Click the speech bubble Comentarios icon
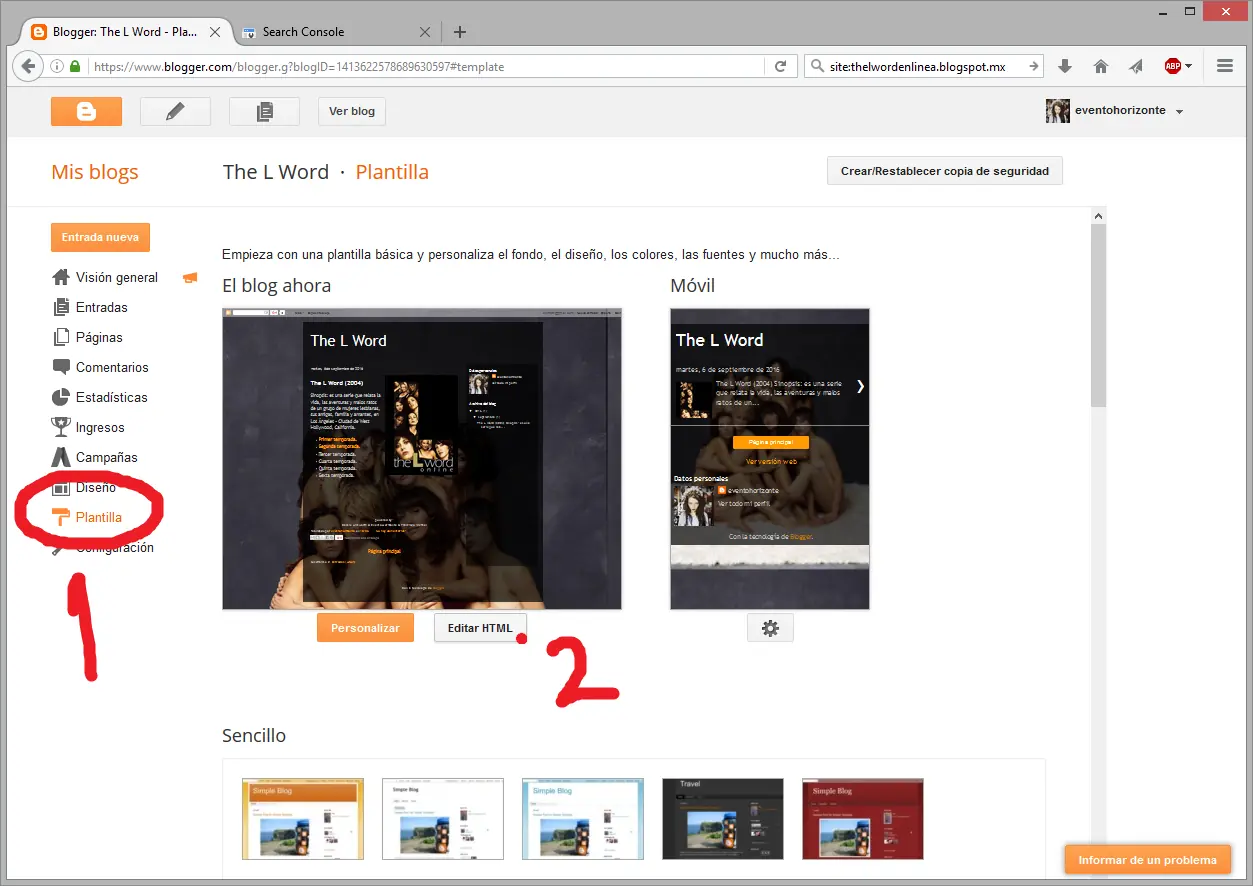 61,367
